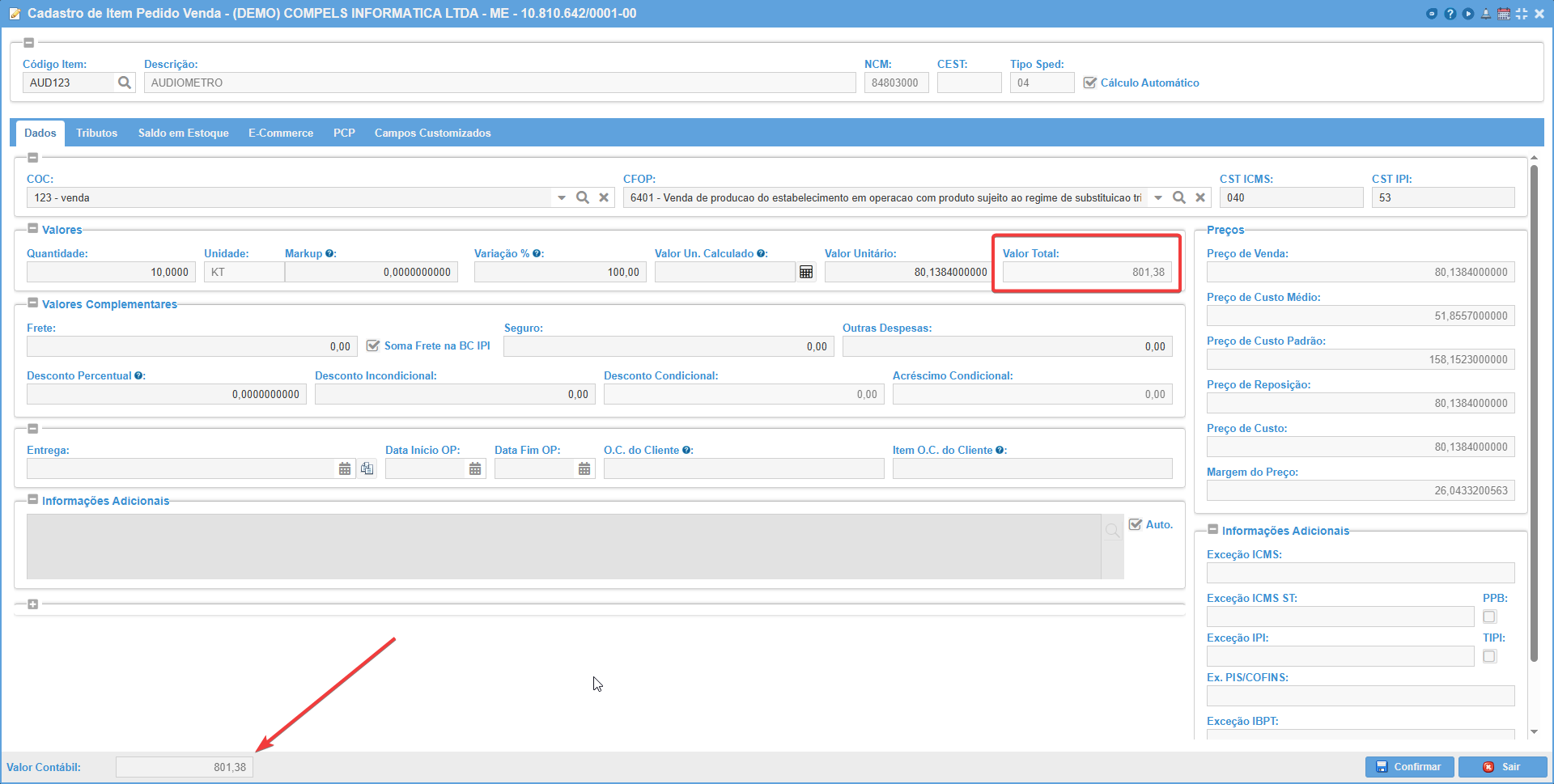Open calendar picker for Entrega date
This screenshot has height=784, width=1554.
[345, 468]
